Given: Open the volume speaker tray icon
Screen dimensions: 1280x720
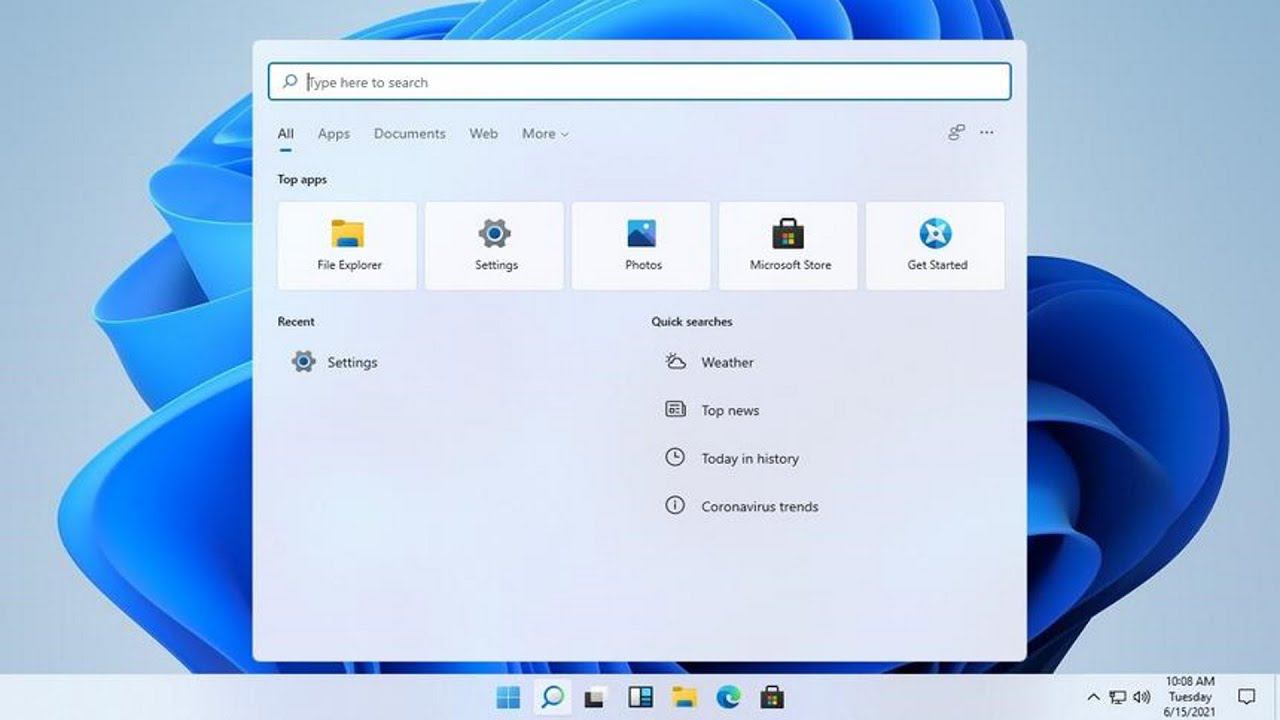Looking at the screenshot, I should (1141, 697).
